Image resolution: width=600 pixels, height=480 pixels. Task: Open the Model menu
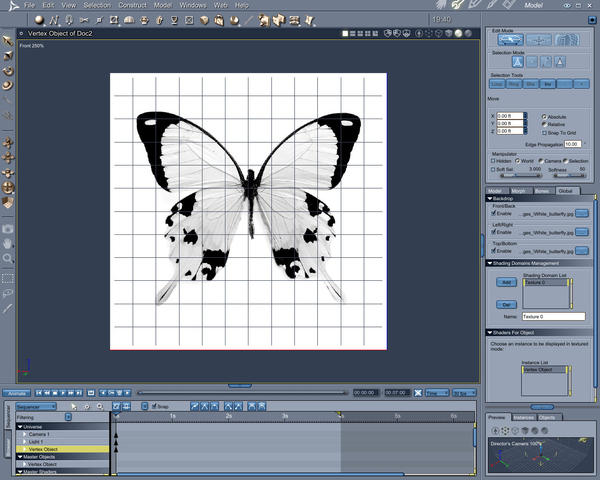coord(163,5)
